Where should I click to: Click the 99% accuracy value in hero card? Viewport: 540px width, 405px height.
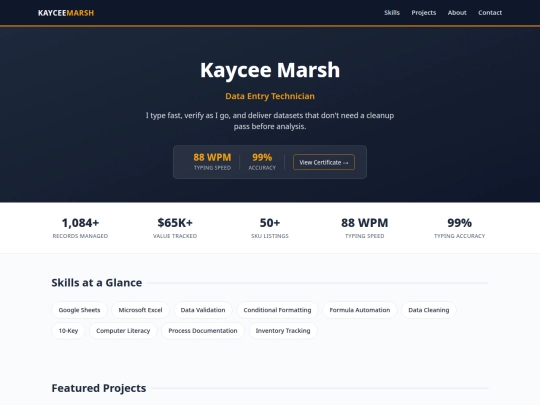click(262, 157)
